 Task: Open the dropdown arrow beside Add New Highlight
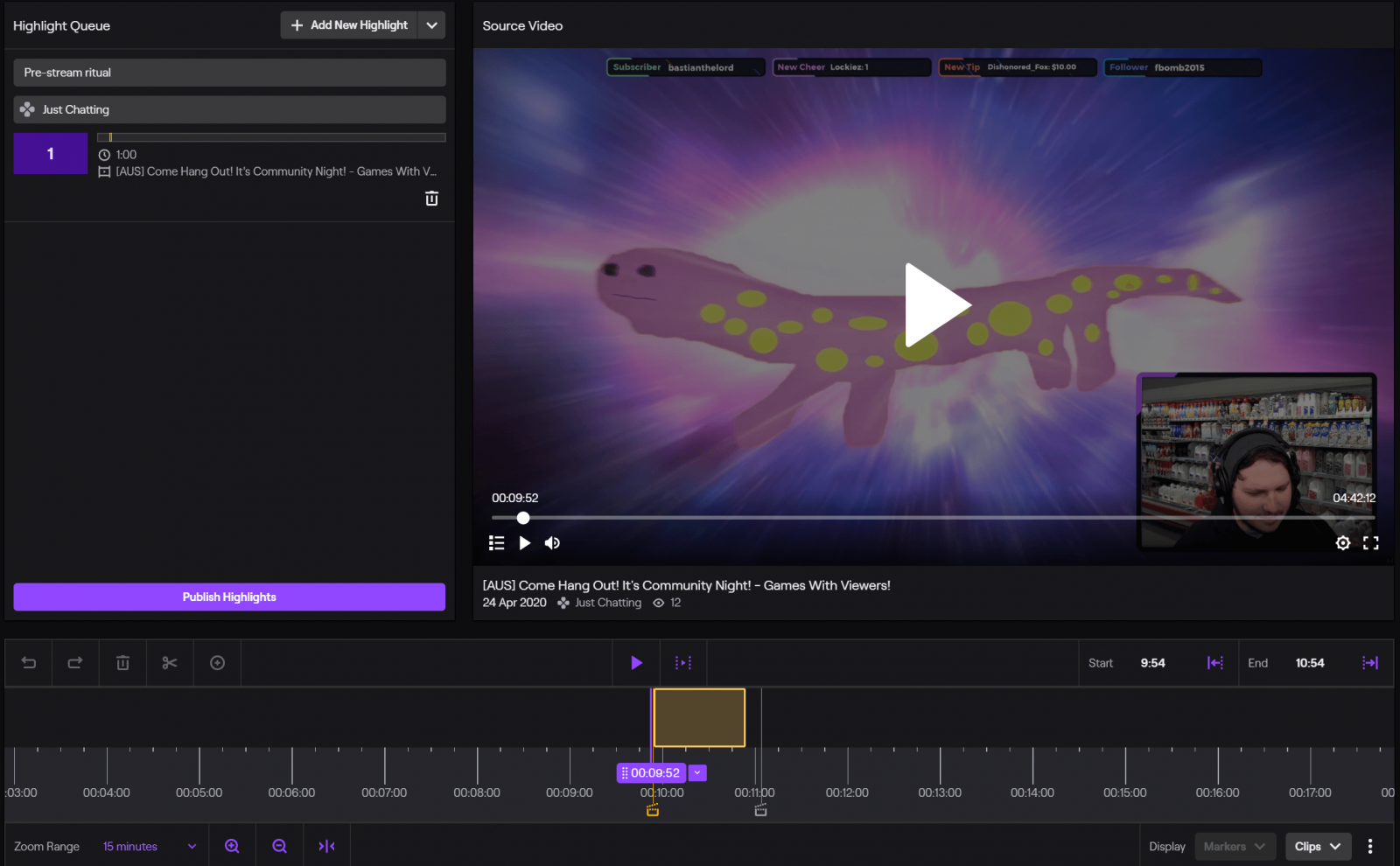pos(431,25)
